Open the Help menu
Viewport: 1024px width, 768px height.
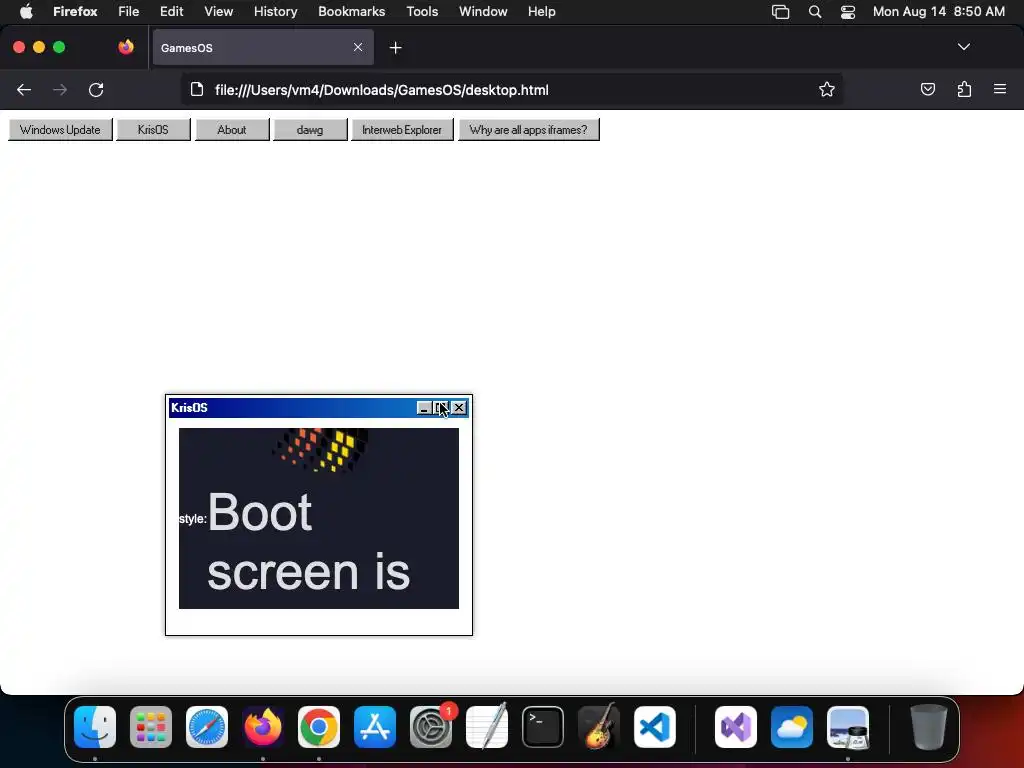pos(542,12)
